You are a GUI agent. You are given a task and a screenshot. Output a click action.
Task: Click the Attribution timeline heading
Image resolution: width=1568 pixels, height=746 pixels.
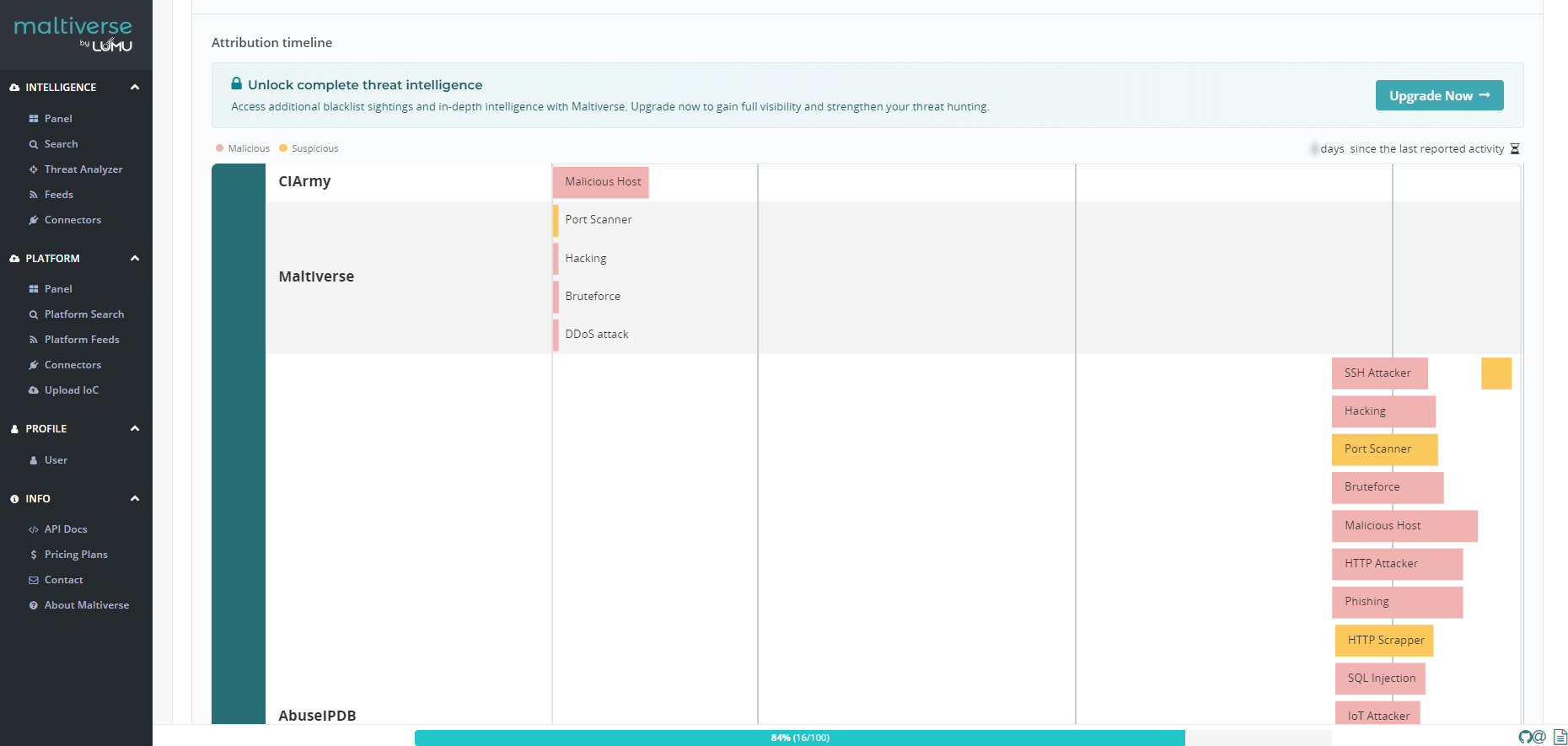tap(271, 43)
